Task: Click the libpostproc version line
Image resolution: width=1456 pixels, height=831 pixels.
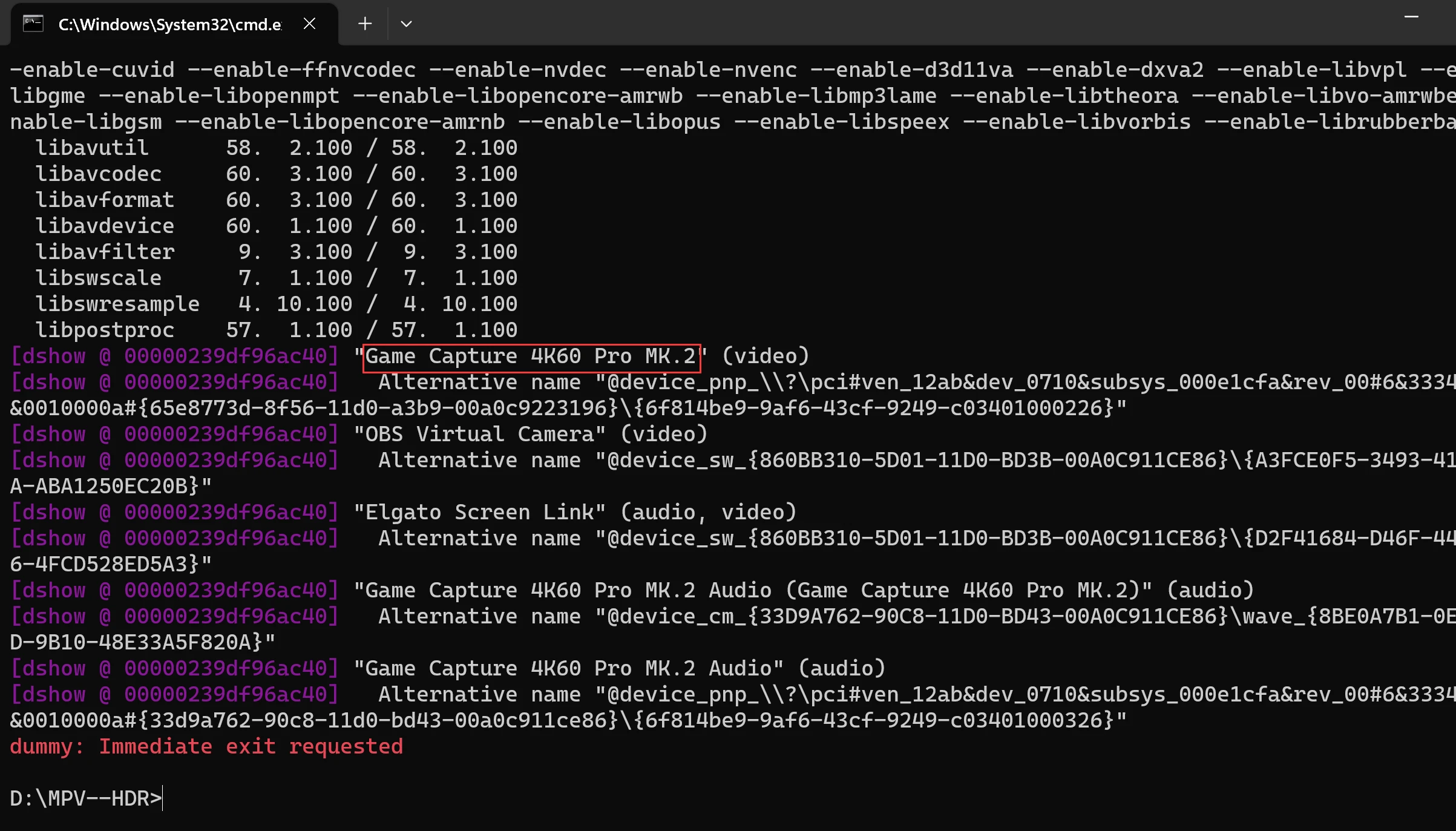Action: pyautogui.click(x=276, y=330)
